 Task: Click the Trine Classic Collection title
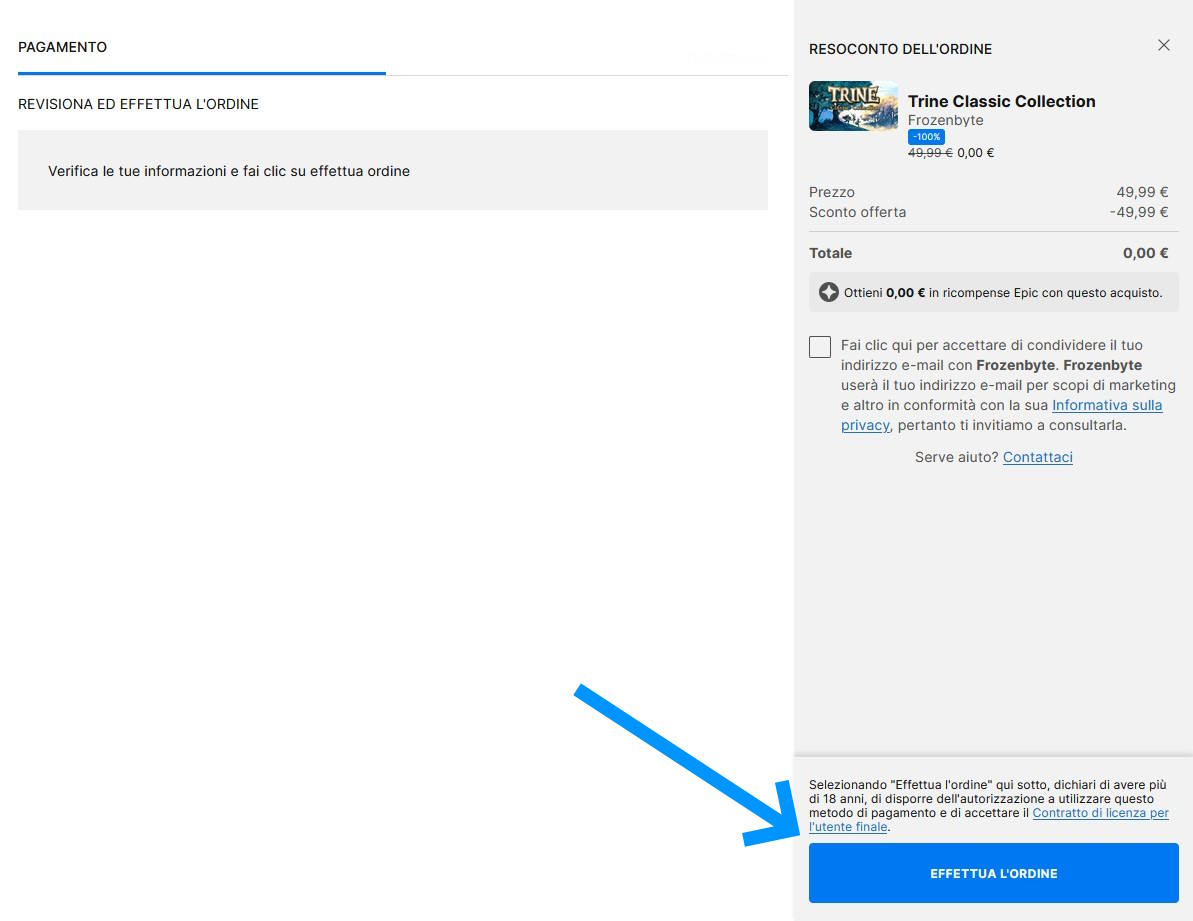(x=1001, y=101)
